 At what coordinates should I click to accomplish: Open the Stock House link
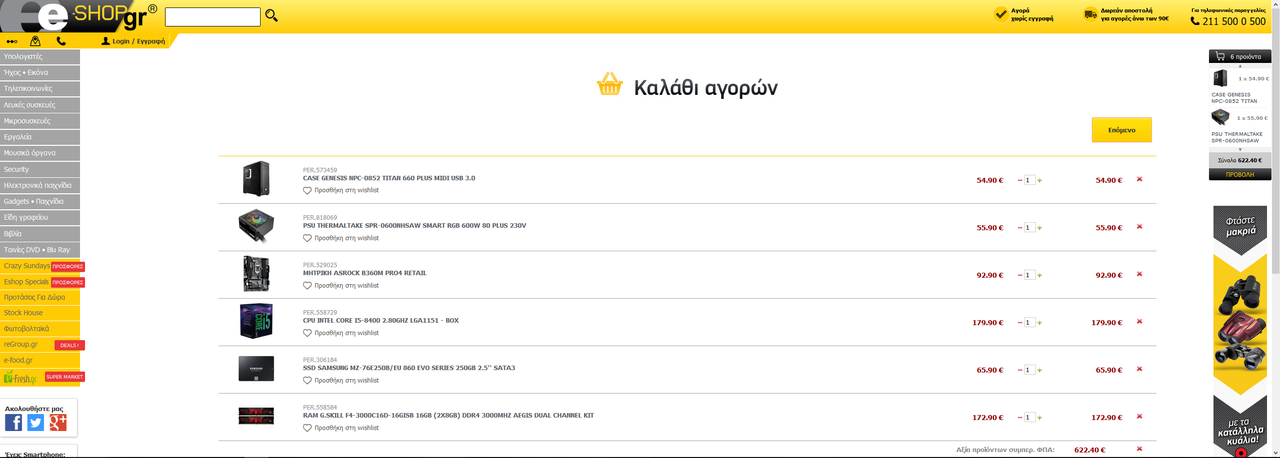coord(40,313)
